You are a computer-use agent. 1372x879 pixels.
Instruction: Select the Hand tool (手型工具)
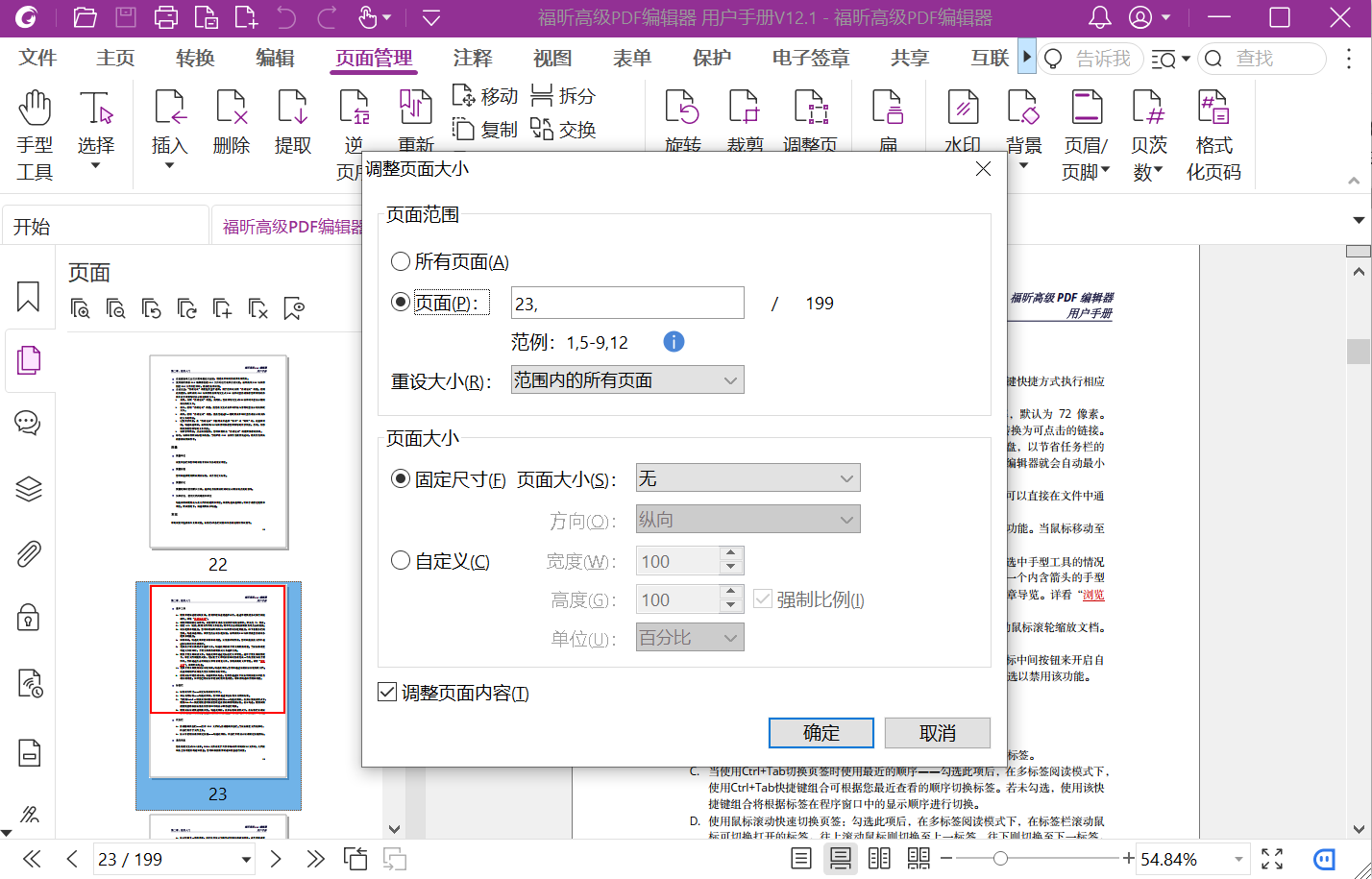click(35, 134)
